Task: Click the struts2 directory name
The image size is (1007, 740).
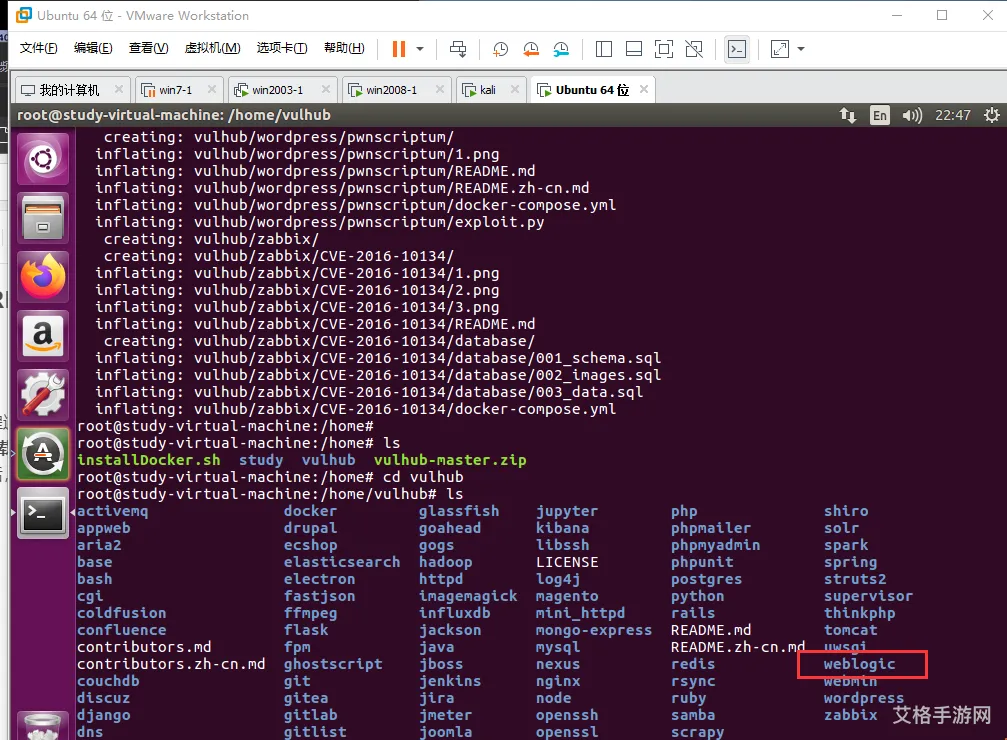Action: coord(855,579)
